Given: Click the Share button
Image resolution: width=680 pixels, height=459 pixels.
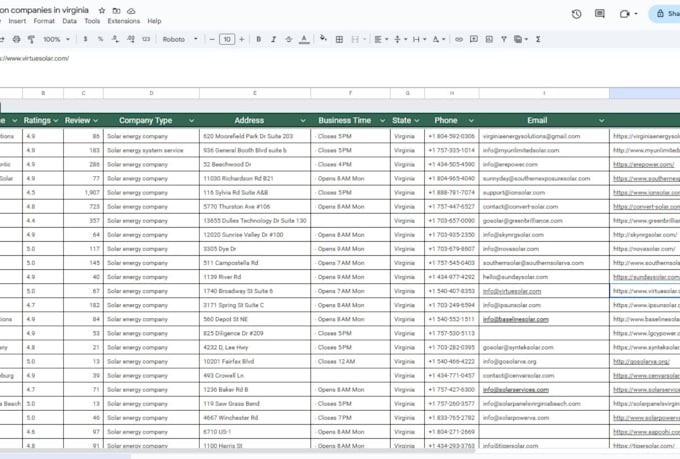Looking at the screenshot, I should click(x=666, y=14).
